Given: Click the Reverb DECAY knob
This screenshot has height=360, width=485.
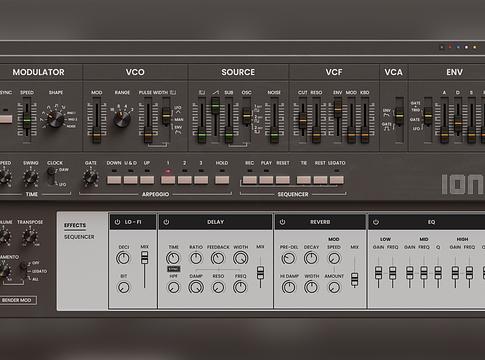Looking at the screenshot, I should 311,258.
